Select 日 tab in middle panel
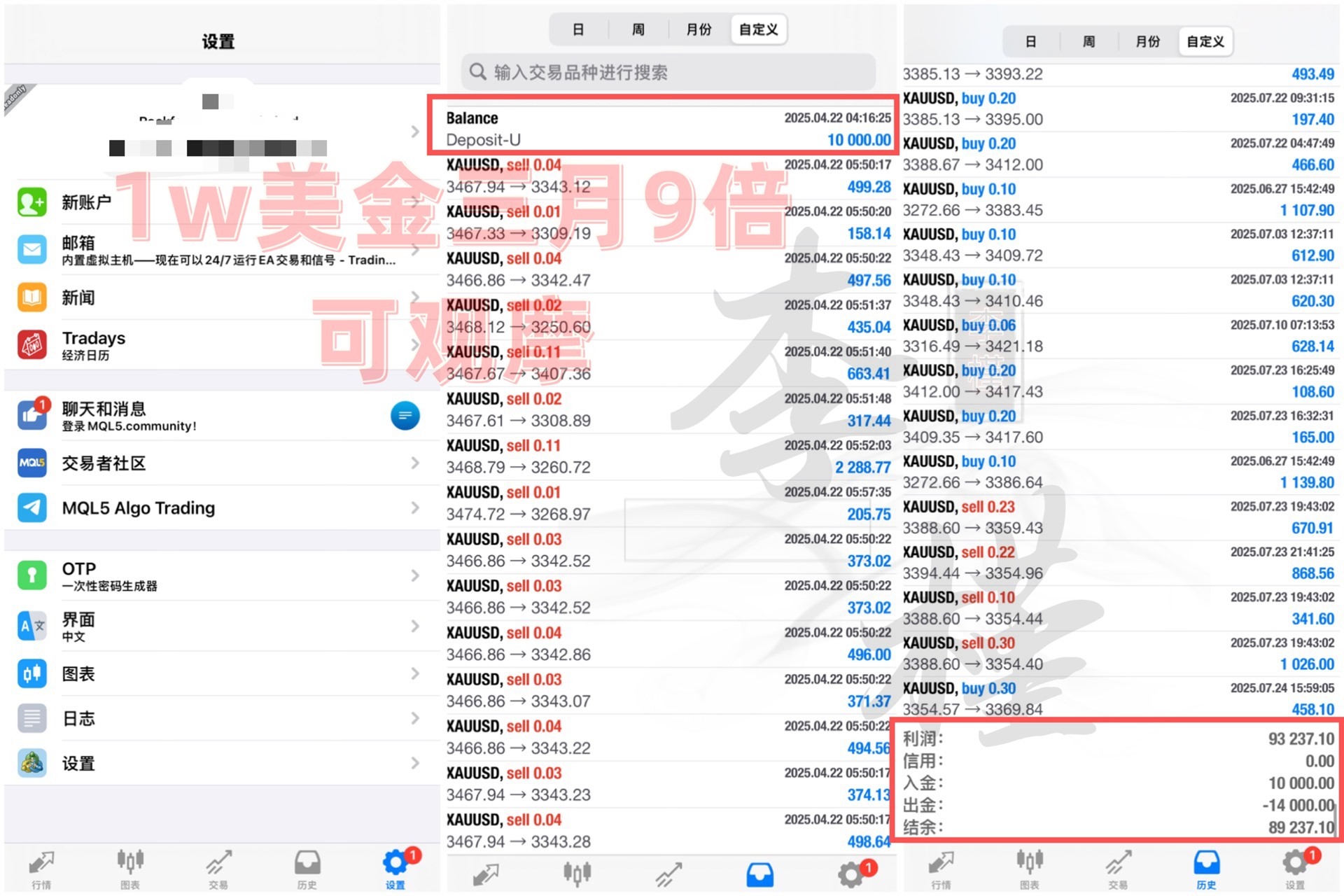This screenshot has width=1344, height=896. click(x=578, y=29)
